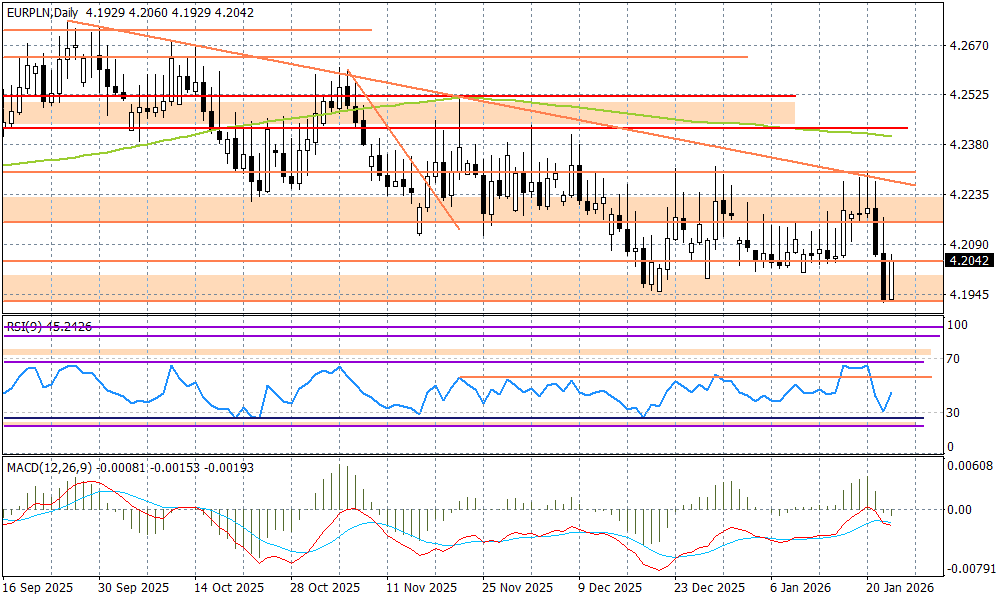Viewport: 1000px width, 600px height.
Task: Click the 4.1945 price axis label
Action: point(969,295)
